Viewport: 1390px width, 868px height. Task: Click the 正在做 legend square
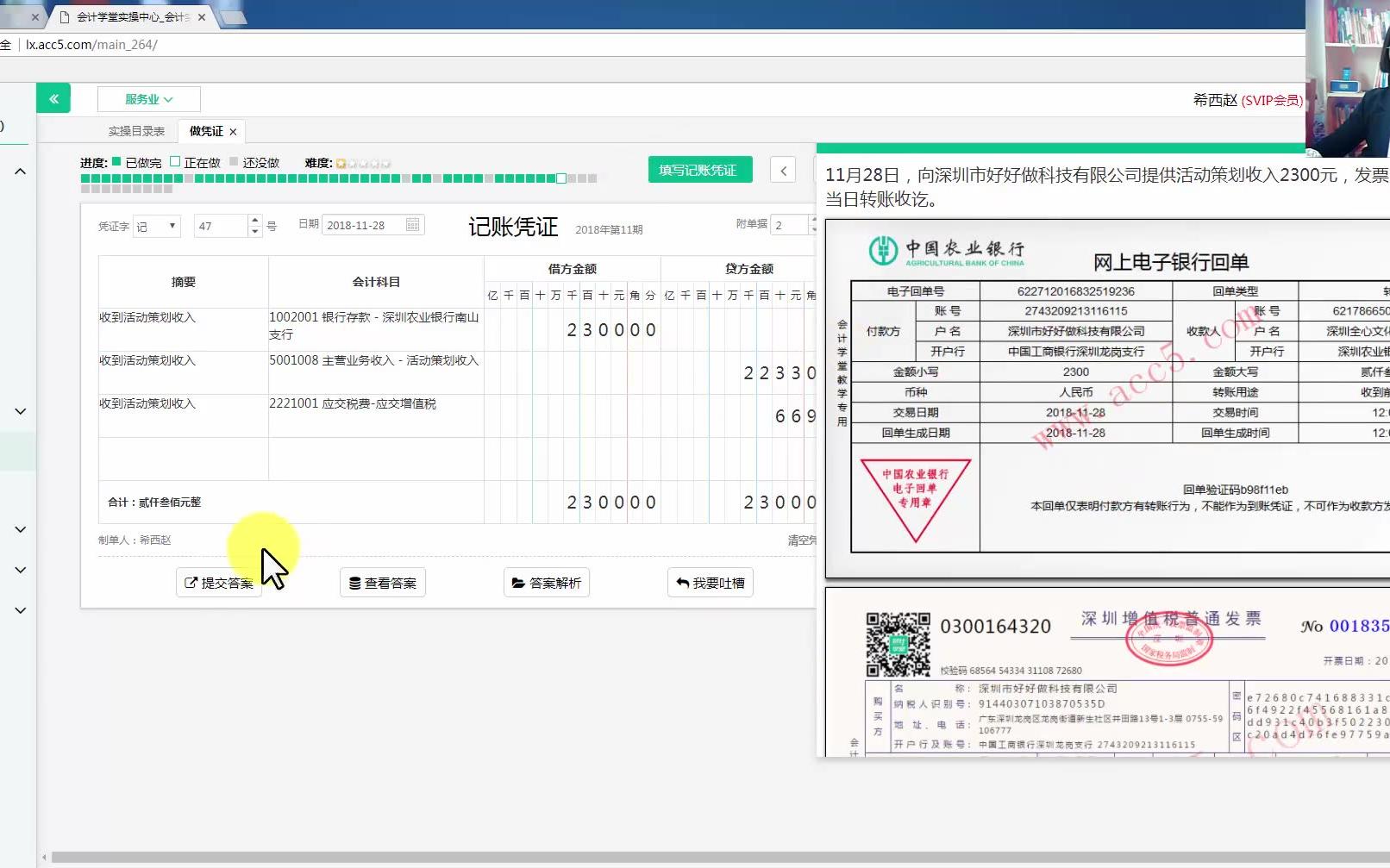175,161
